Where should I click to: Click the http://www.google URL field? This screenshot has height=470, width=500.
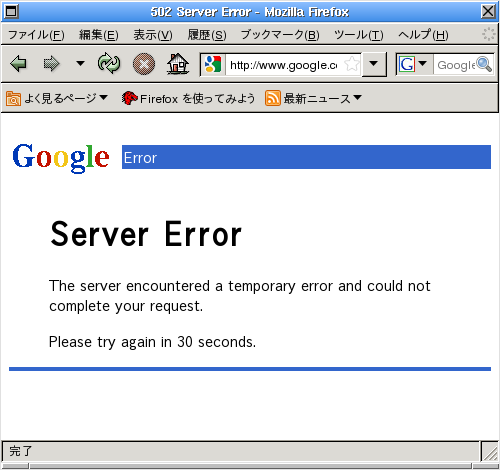[284, 65]
